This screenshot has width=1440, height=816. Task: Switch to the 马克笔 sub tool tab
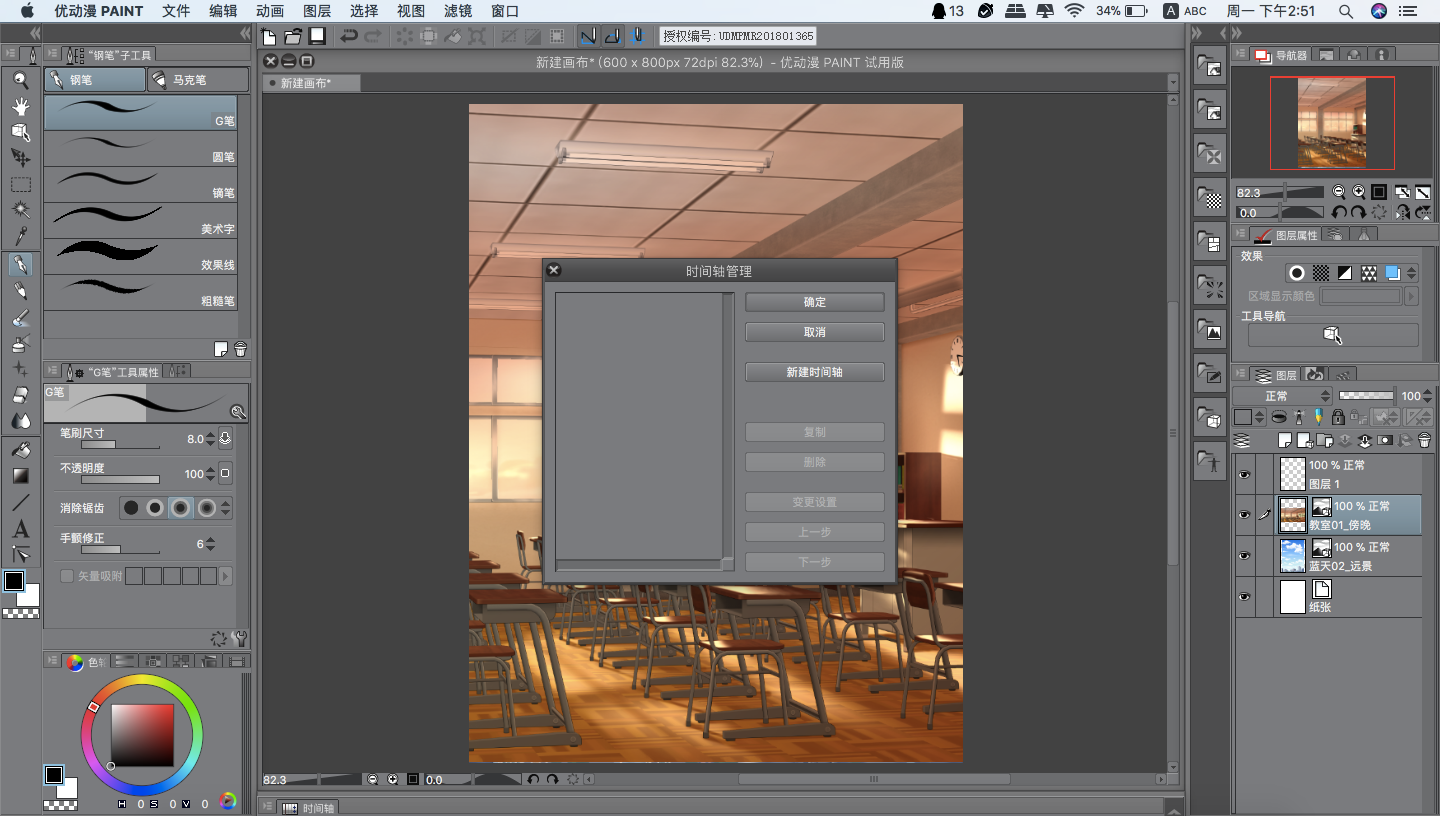coord(197,80)
